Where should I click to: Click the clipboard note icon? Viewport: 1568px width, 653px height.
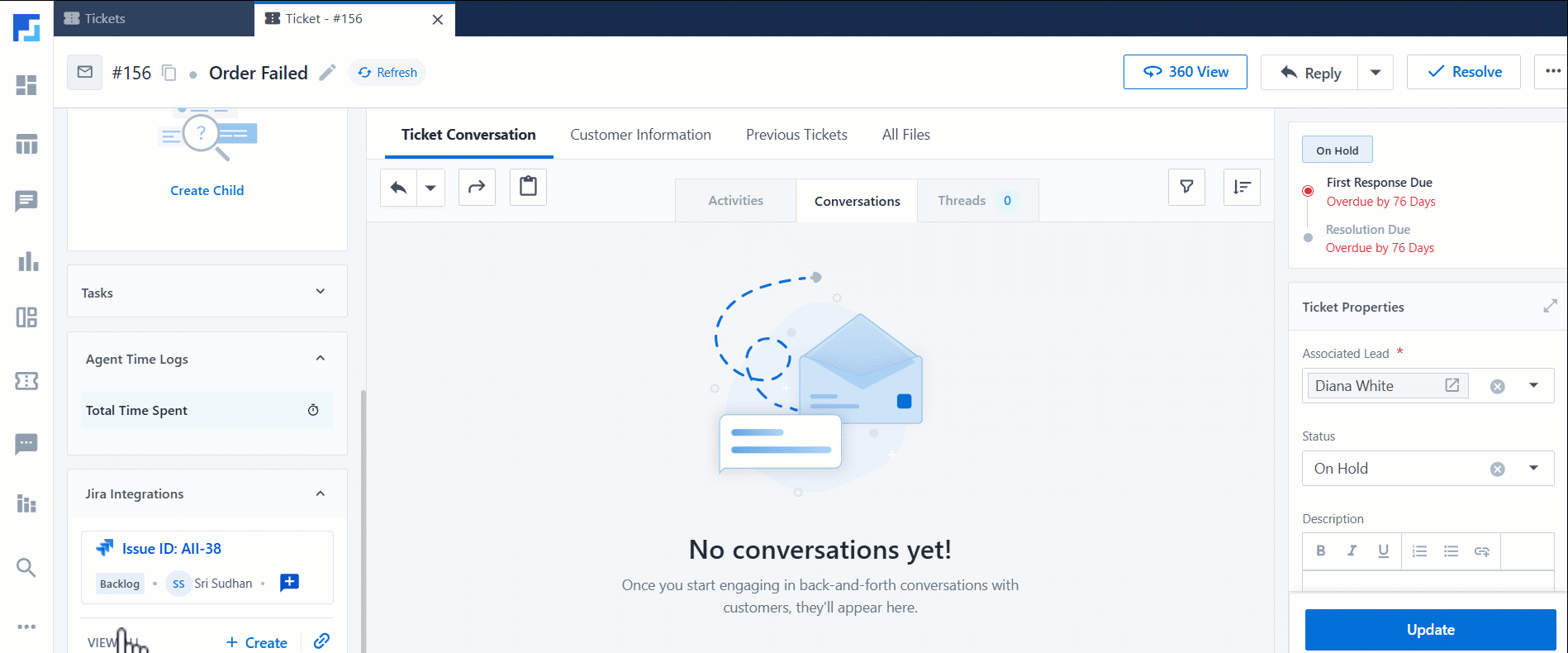(x=528, y=188)
